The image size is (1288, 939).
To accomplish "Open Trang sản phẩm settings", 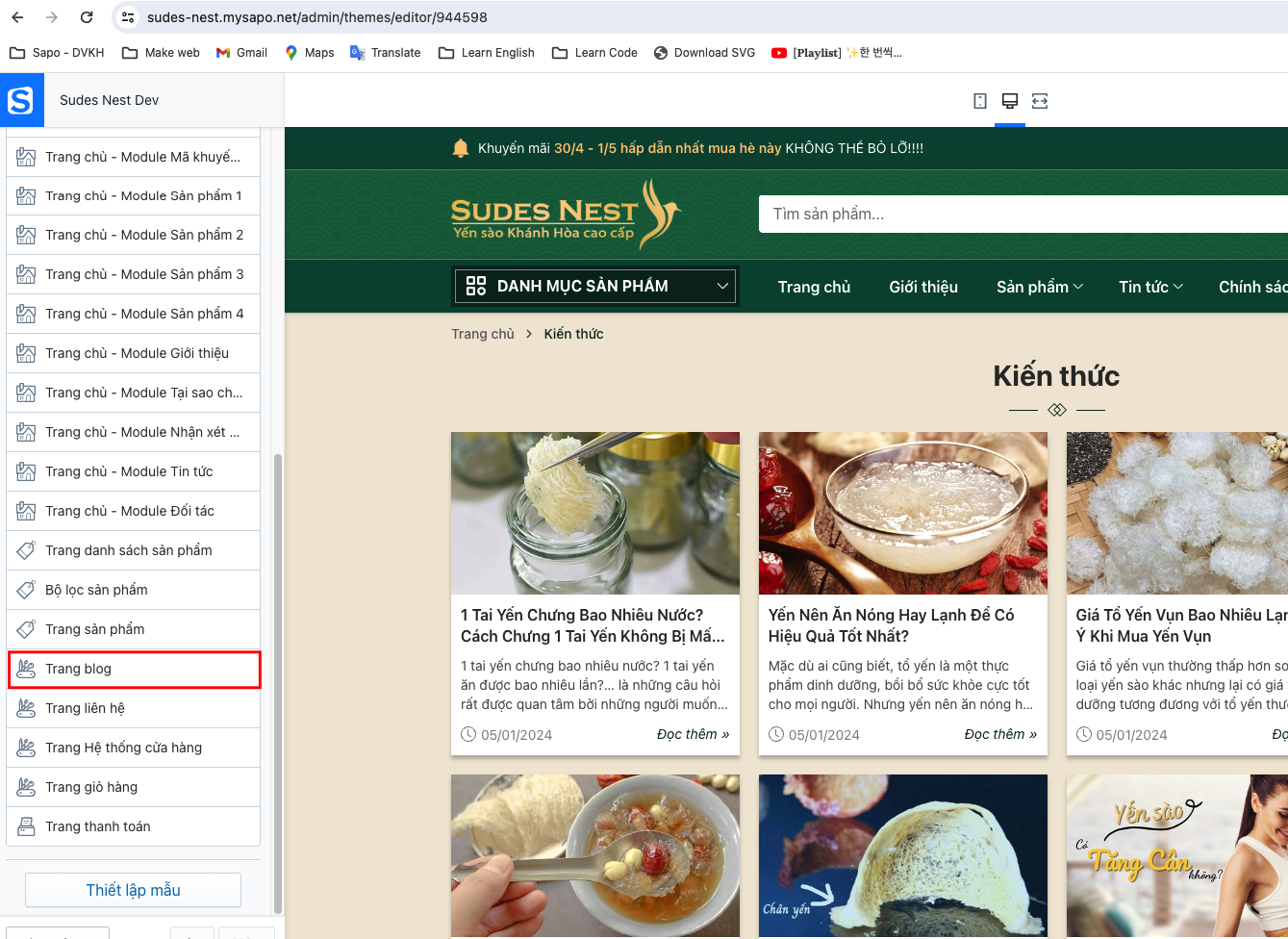I will point(134,629).
